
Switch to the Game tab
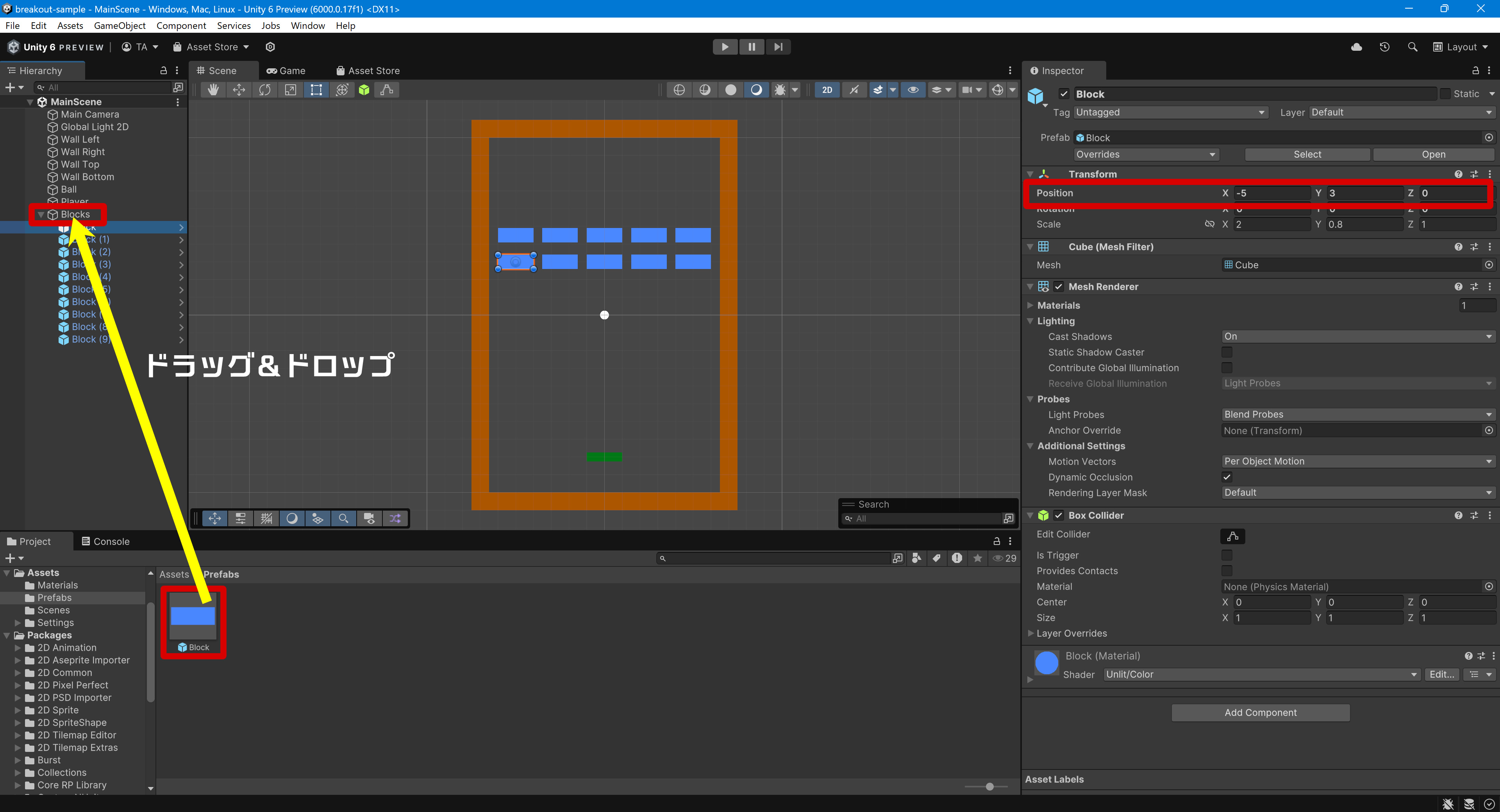click(286, 70)
